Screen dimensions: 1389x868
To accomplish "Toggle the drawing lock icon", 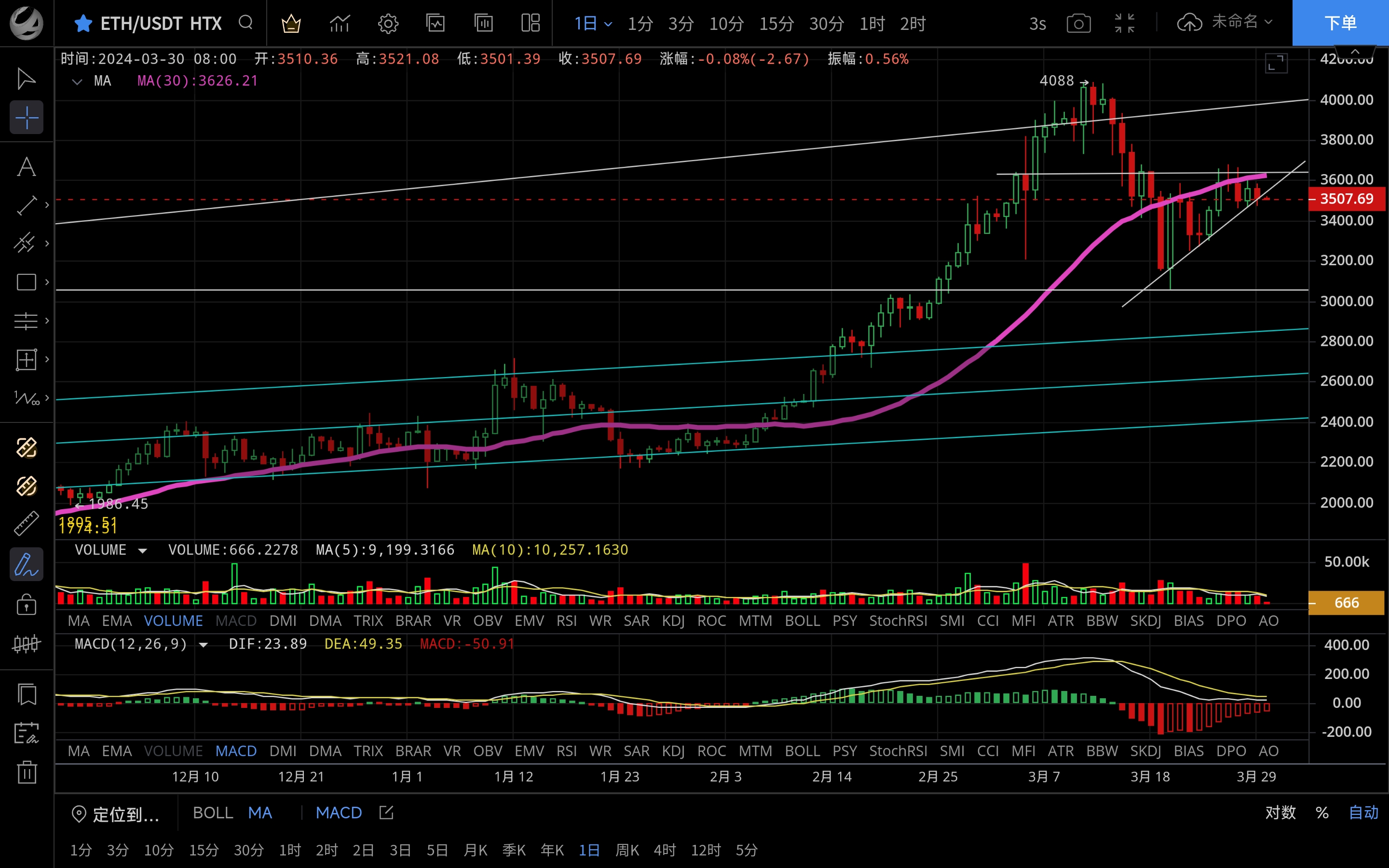I will pyautogui.click(x=27, y=604).
